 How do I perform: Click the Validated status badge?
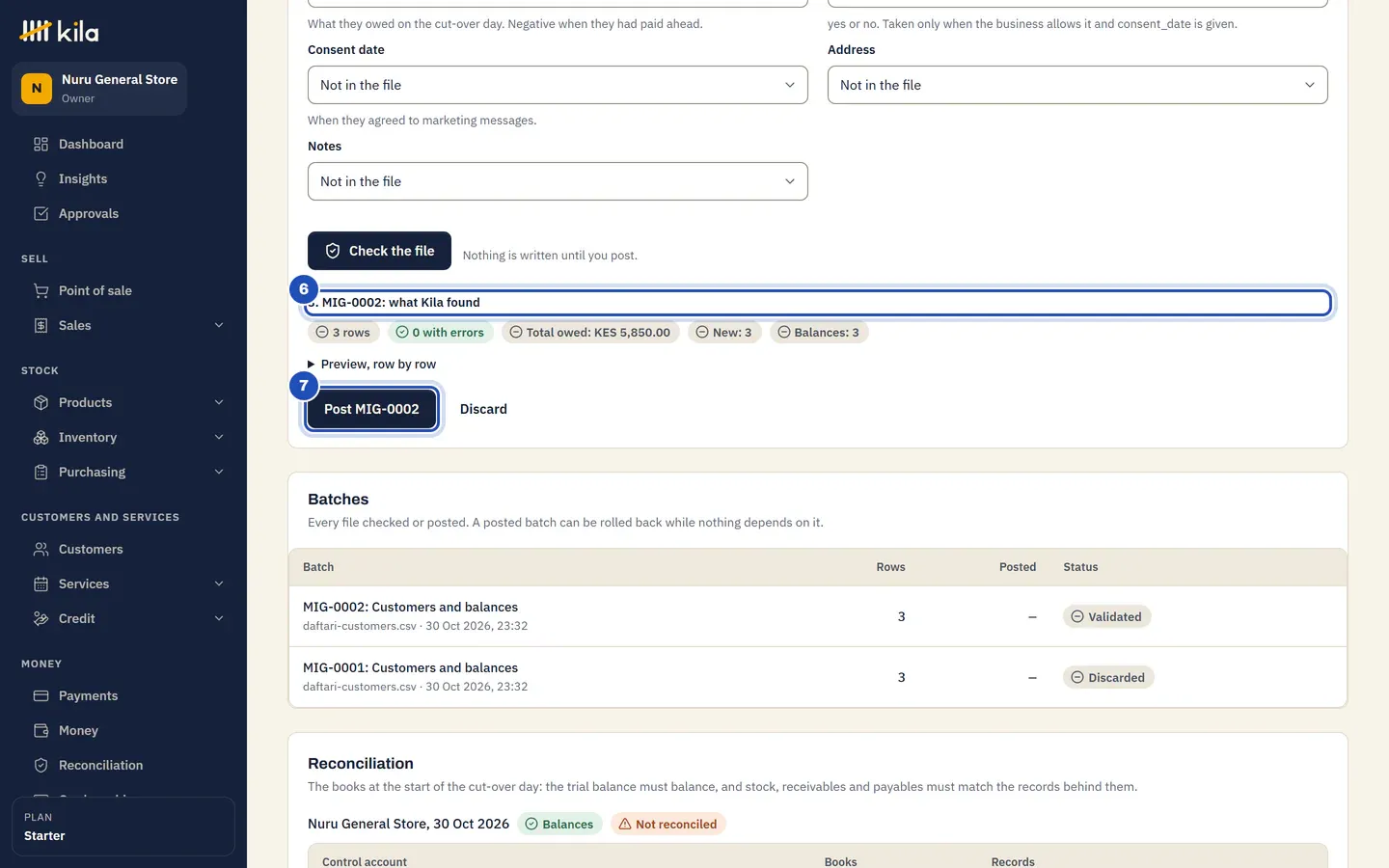point(1106,616)
